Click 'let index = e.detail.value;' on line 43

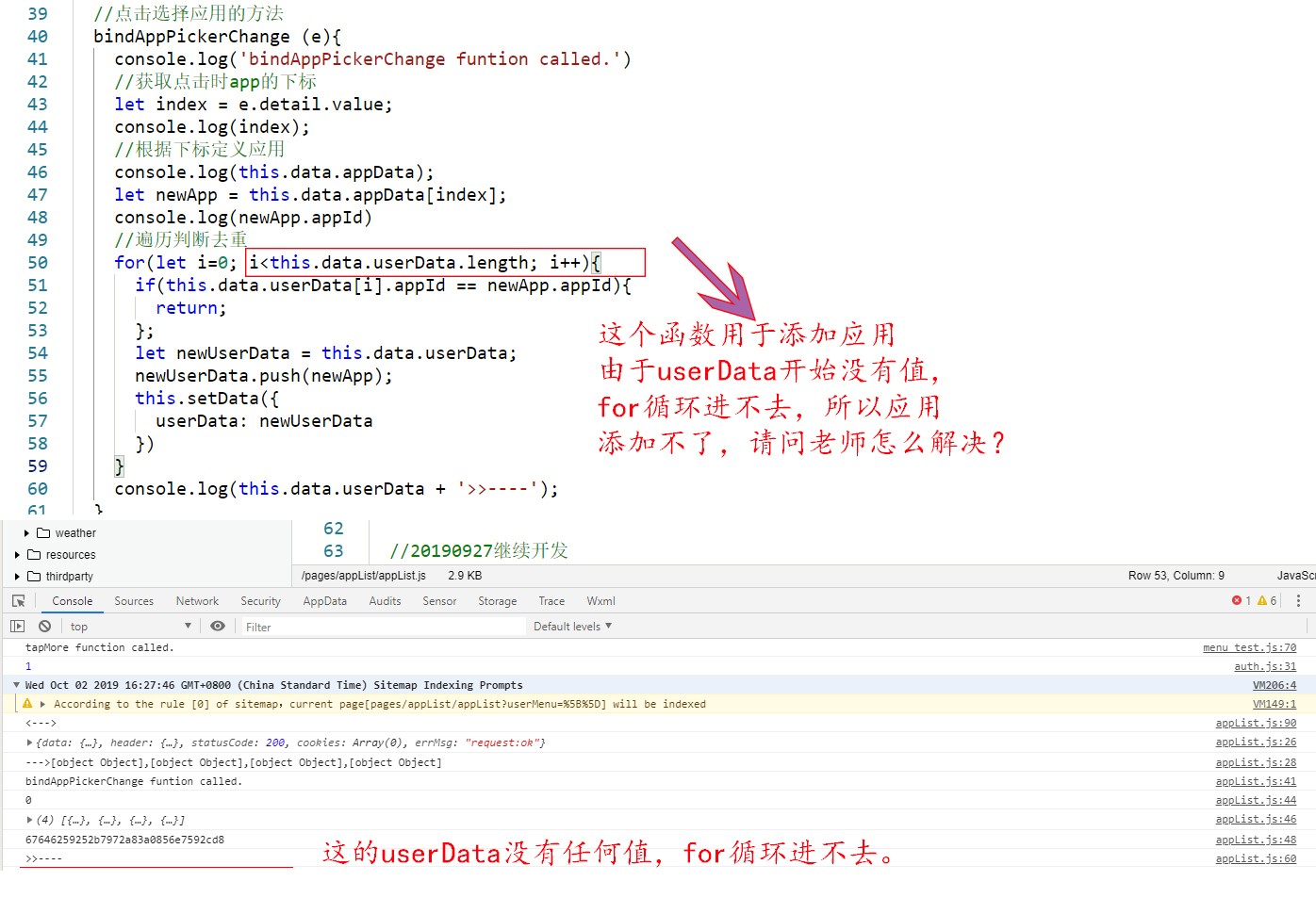click(254, 105)
